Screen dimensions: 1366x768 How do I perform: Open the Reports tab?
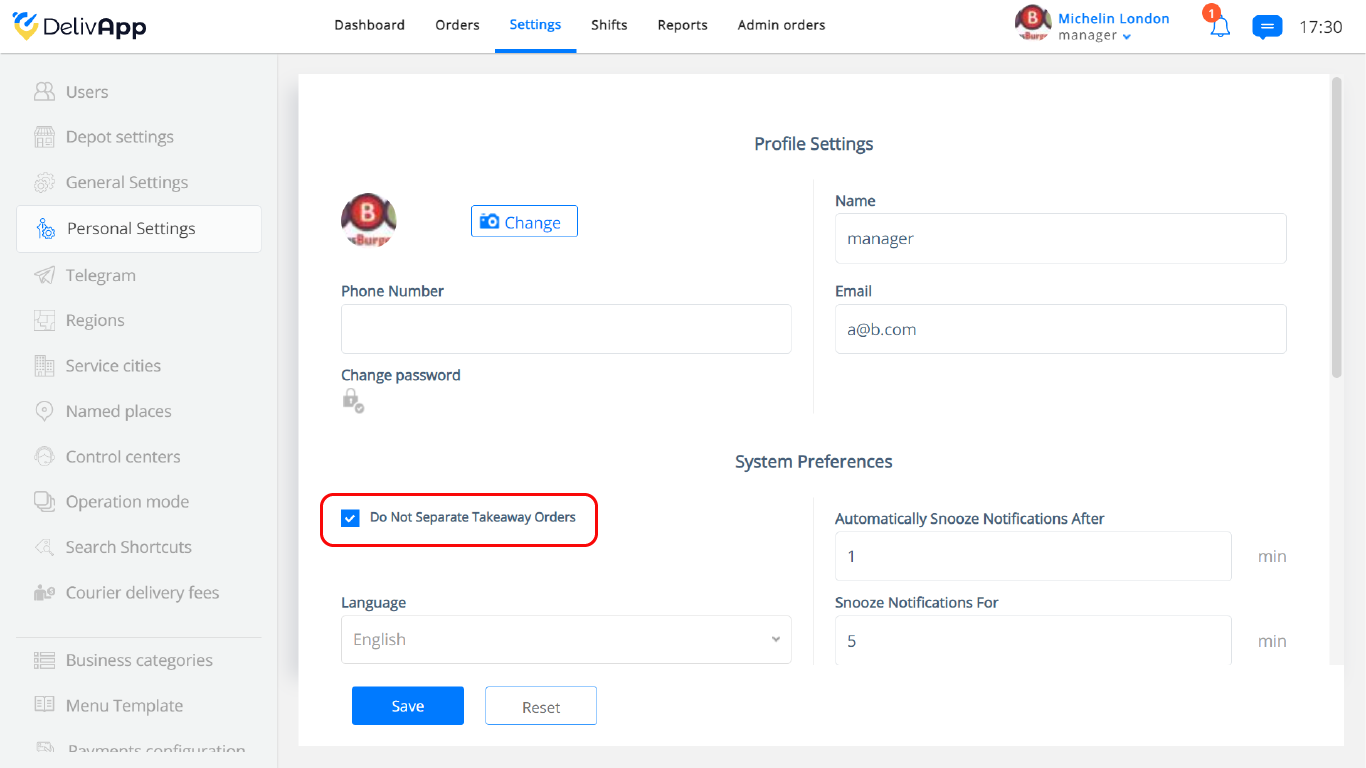(x=682, y=25)
